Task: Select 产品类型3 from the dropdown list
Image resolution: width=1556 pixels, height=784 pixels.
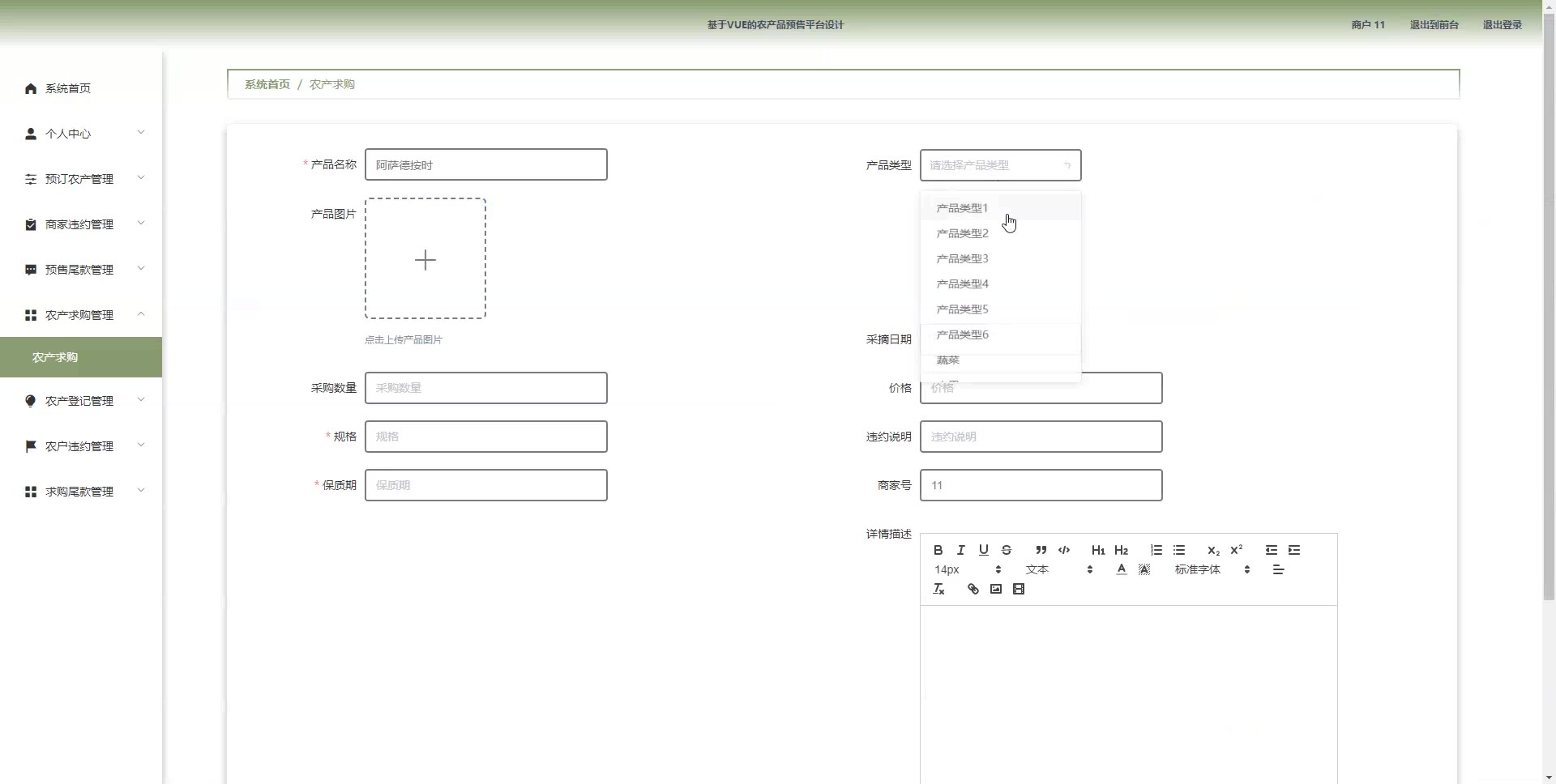Action: pyautogui.click(x=1000, y=258)
